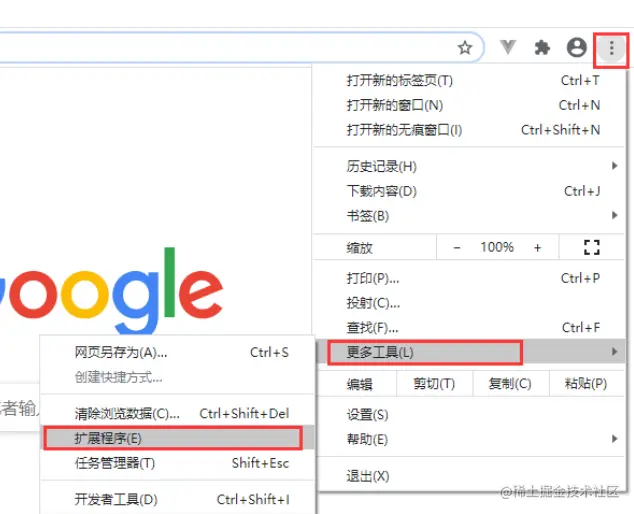The image size is (634, 514).
Task: Select 退出(X) to quit Chrome
Action: click(x=471, y=476)
